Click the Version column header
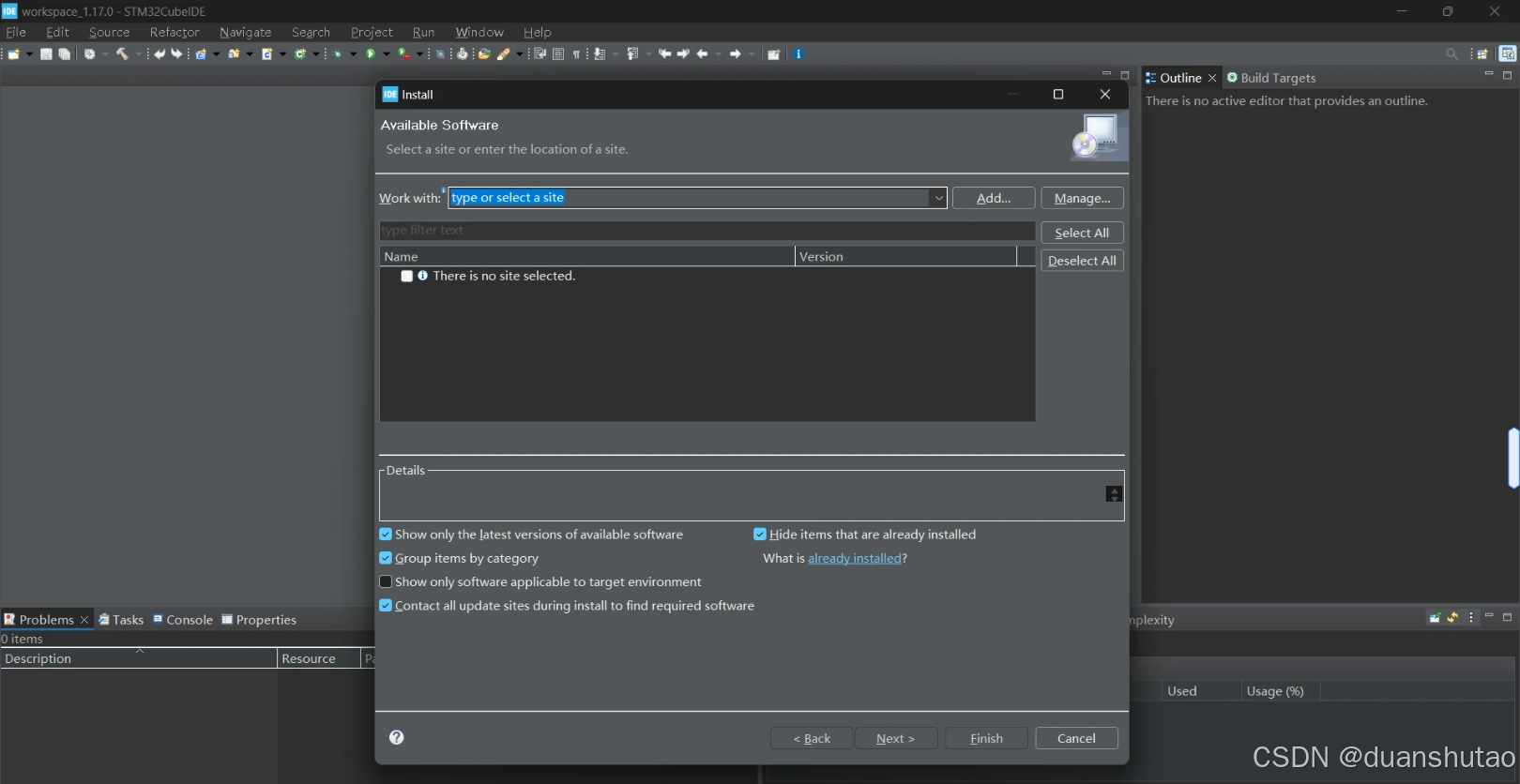Viewport: 1520px width, 784px height. (905, 257)
